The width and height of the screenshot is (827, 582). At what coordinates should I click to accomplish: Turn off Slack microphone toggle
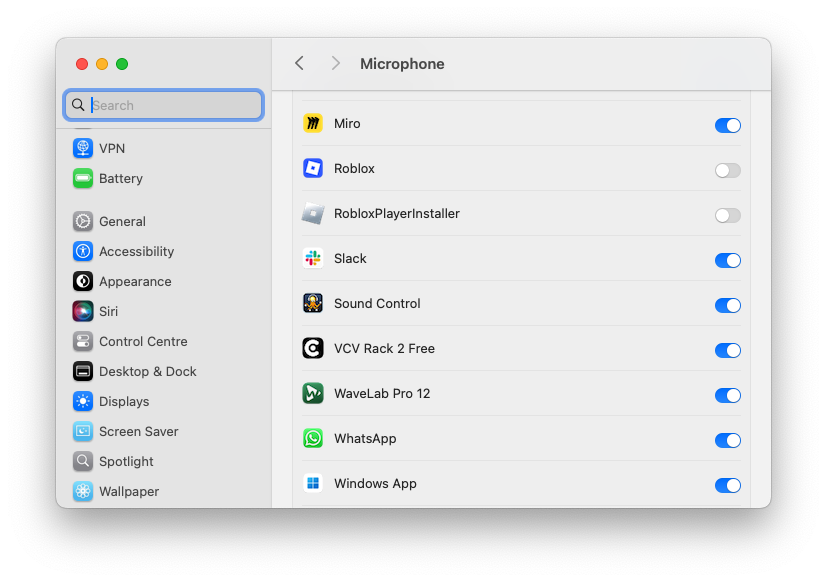(x=727, y=260)
